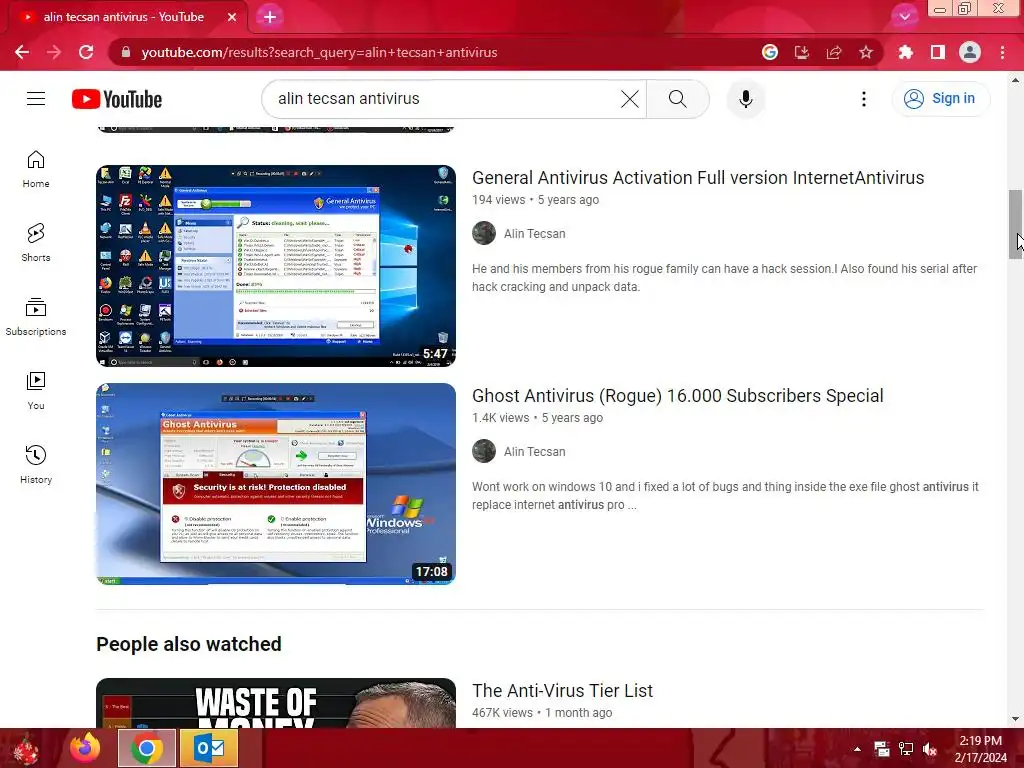Open History in the sidebar
The width and height of the screenshot is (1024, 768).
point(36,464)
